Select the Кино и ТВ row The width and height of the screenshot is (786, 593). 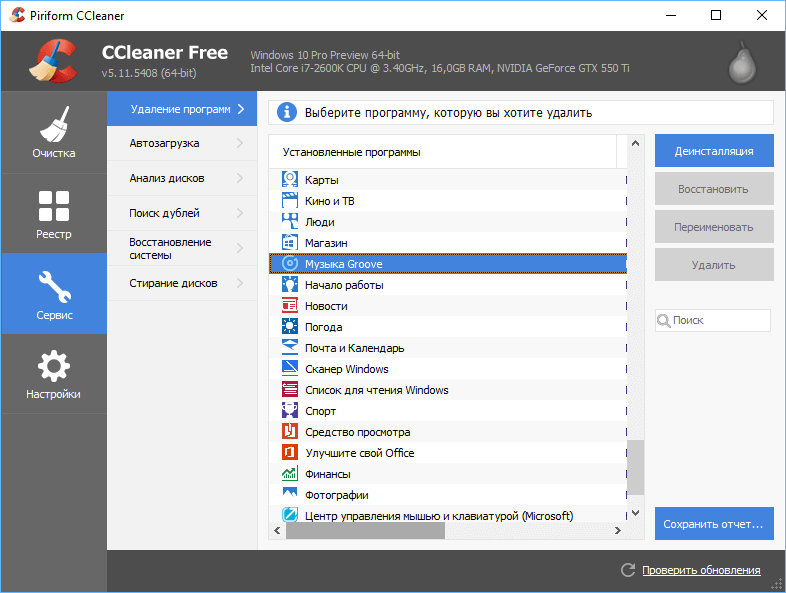click(448, 201)
